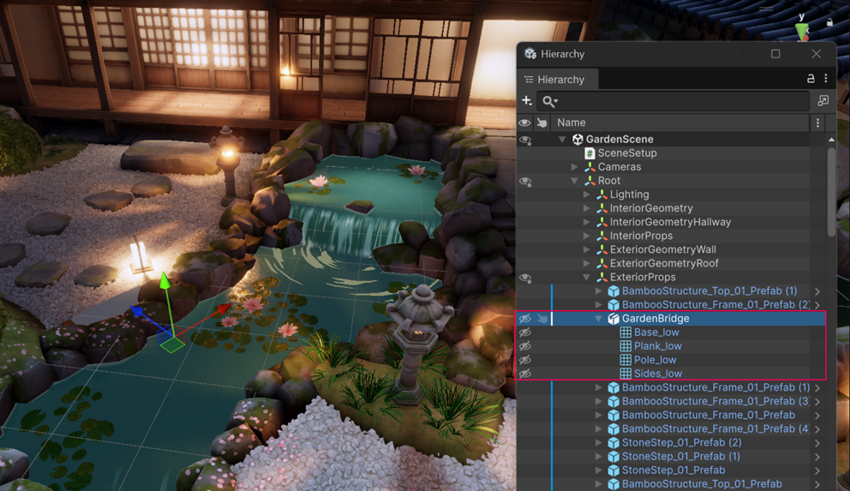Open BambooStructure_Top_01_Prefab (1) via right chevron
The image size is (850, 491).
[817, 292]
